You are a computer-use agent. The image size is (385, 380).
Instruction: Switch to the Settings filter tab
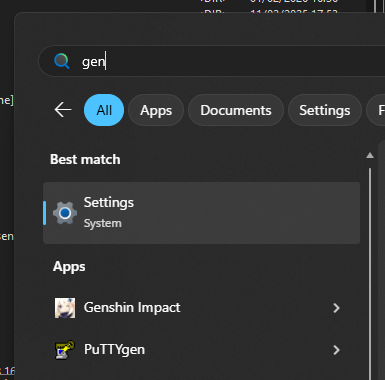[x=325, y=110]
